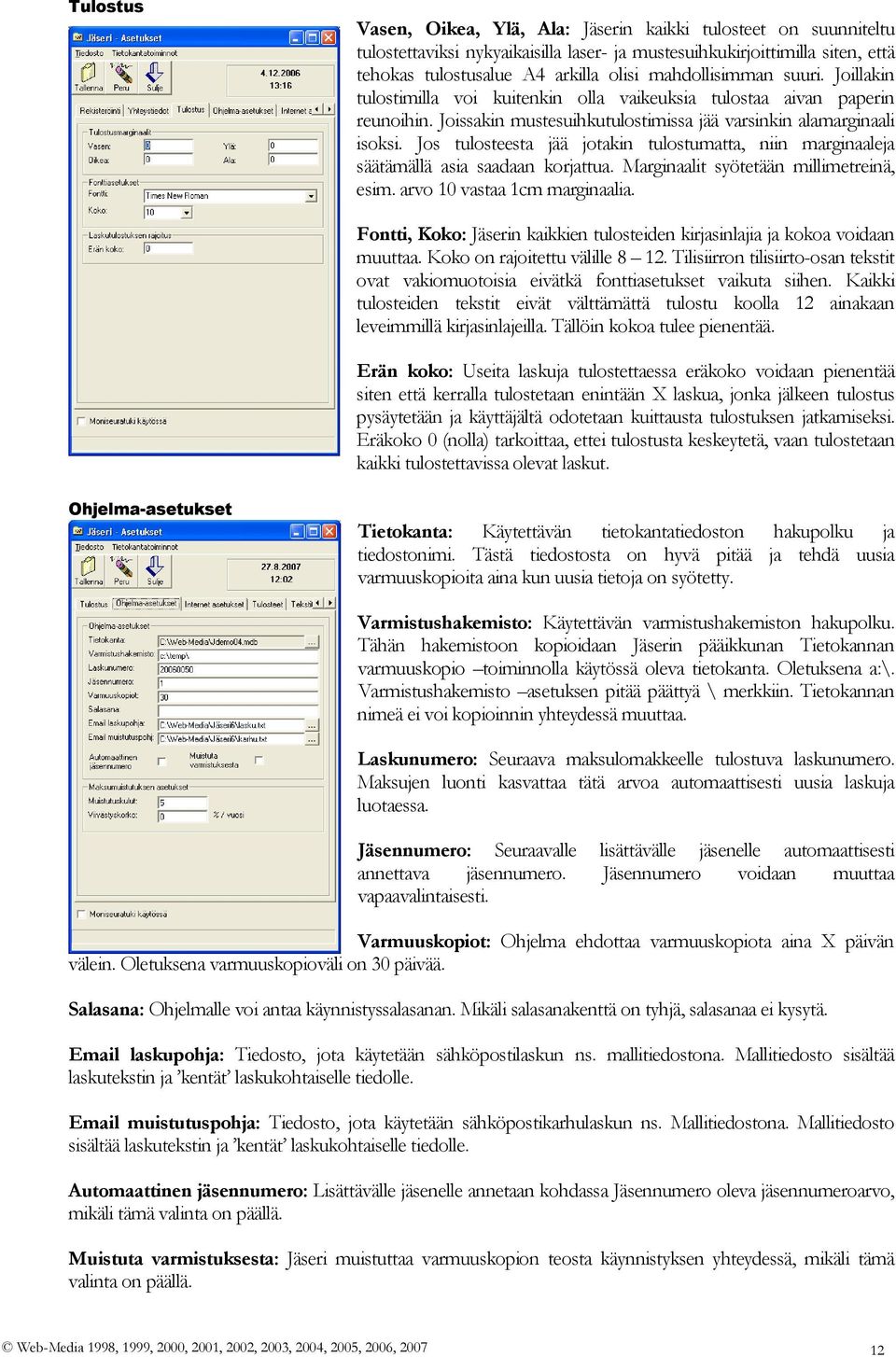Enable Automaattinen jäsennumero checkbox

pyautogui.click(x=162, y=761)
